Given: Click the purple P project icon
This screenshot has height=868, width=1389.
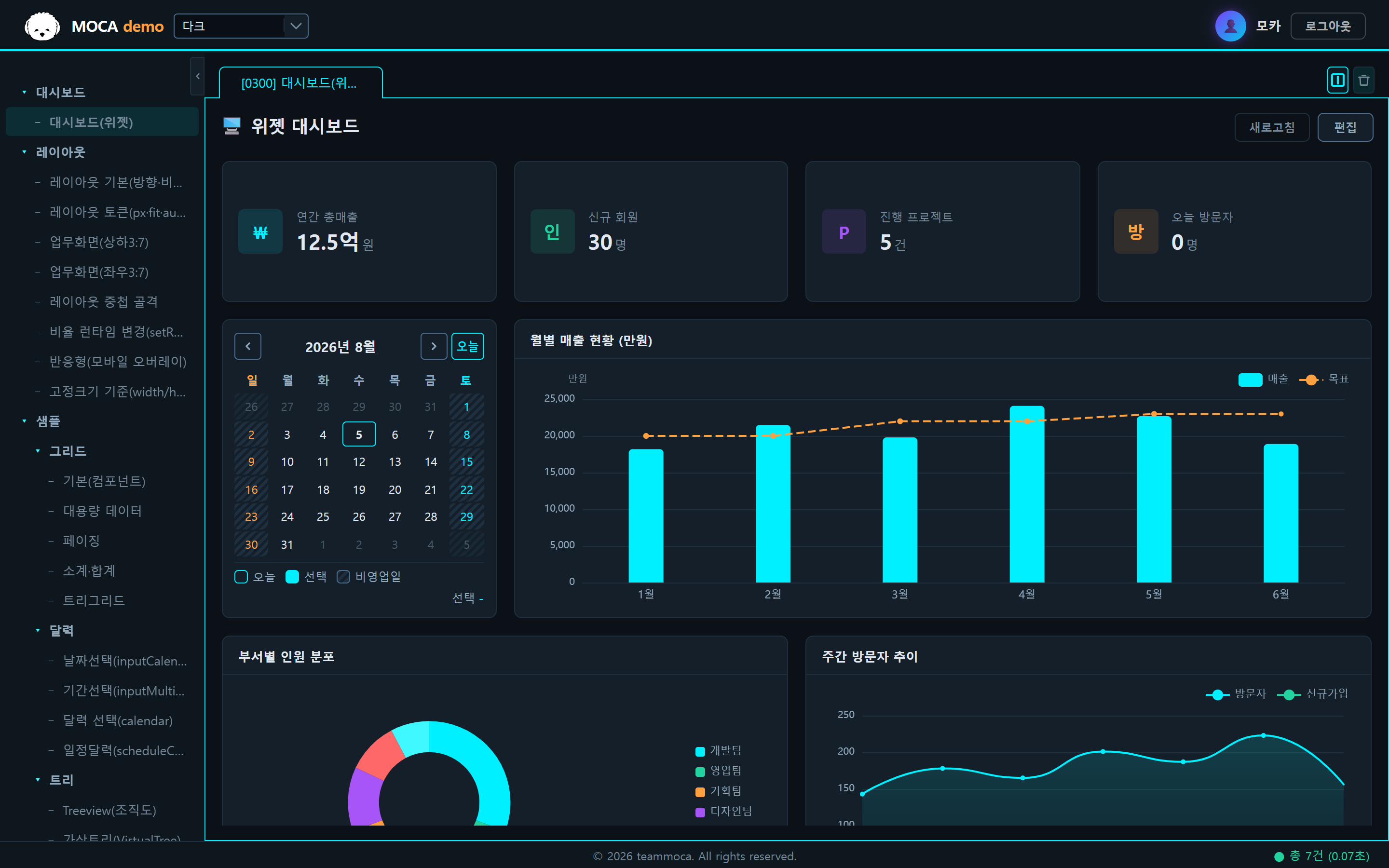Looking at the screenshot, I should click(x=844, y=232).
